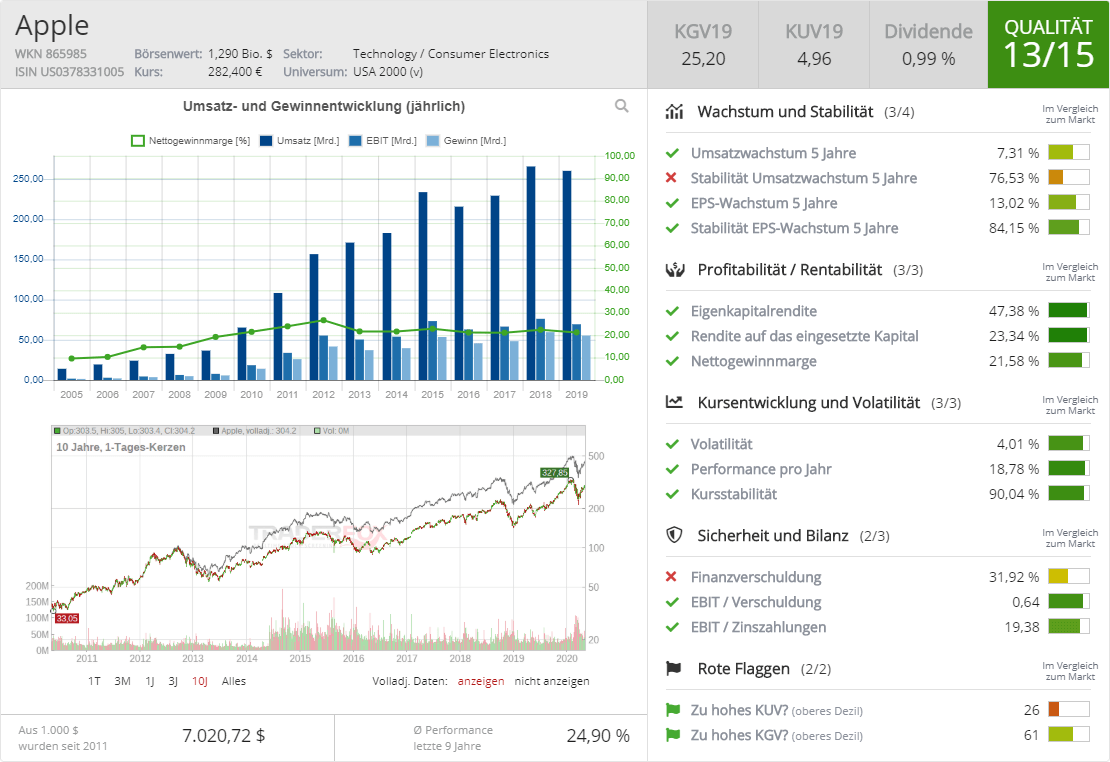Select the 10J chart range

(x=200, y=681)
